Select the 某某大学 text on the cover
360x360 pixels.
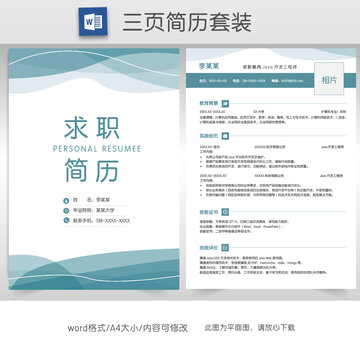[105, 210]
